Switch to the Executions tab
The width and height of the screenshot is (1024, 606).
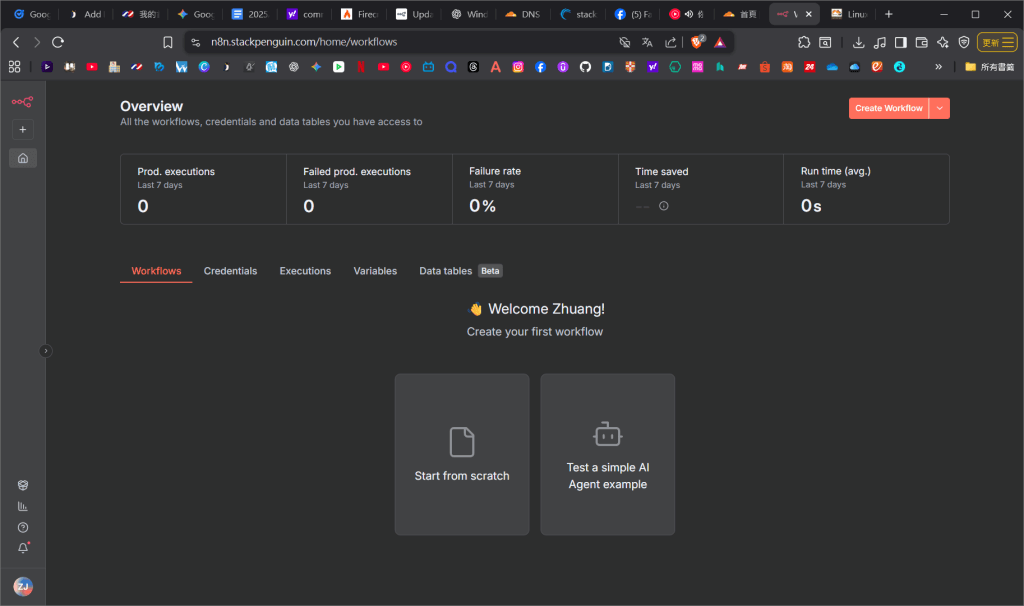305,271
